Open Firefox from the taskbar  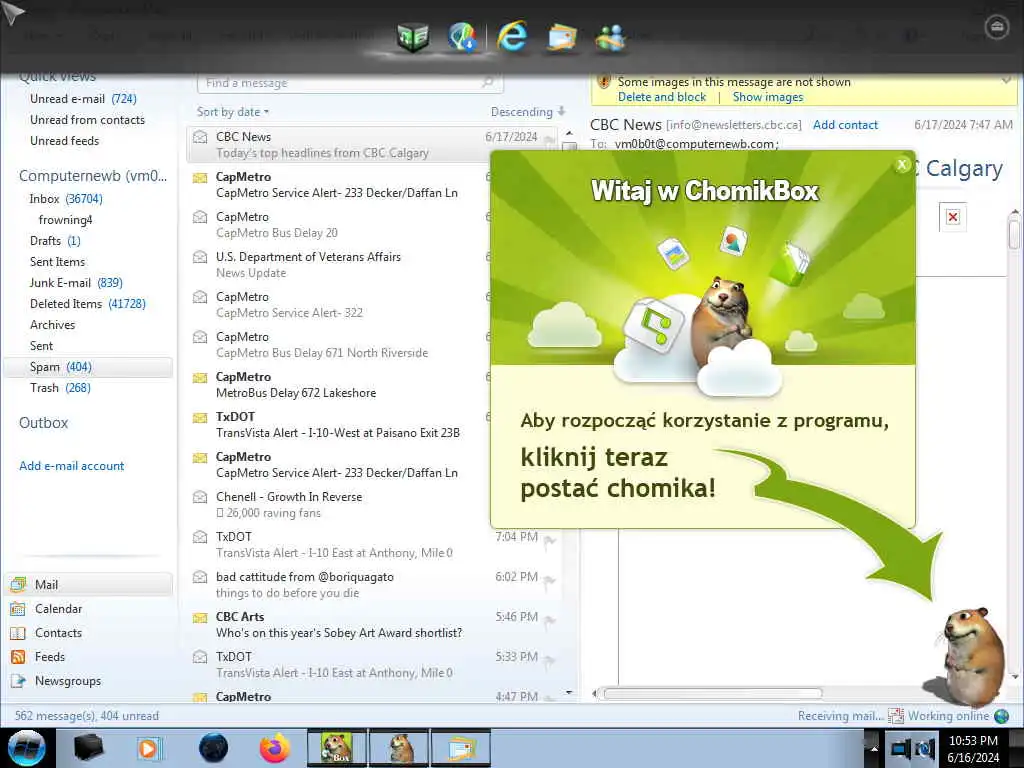pos(275,748)
